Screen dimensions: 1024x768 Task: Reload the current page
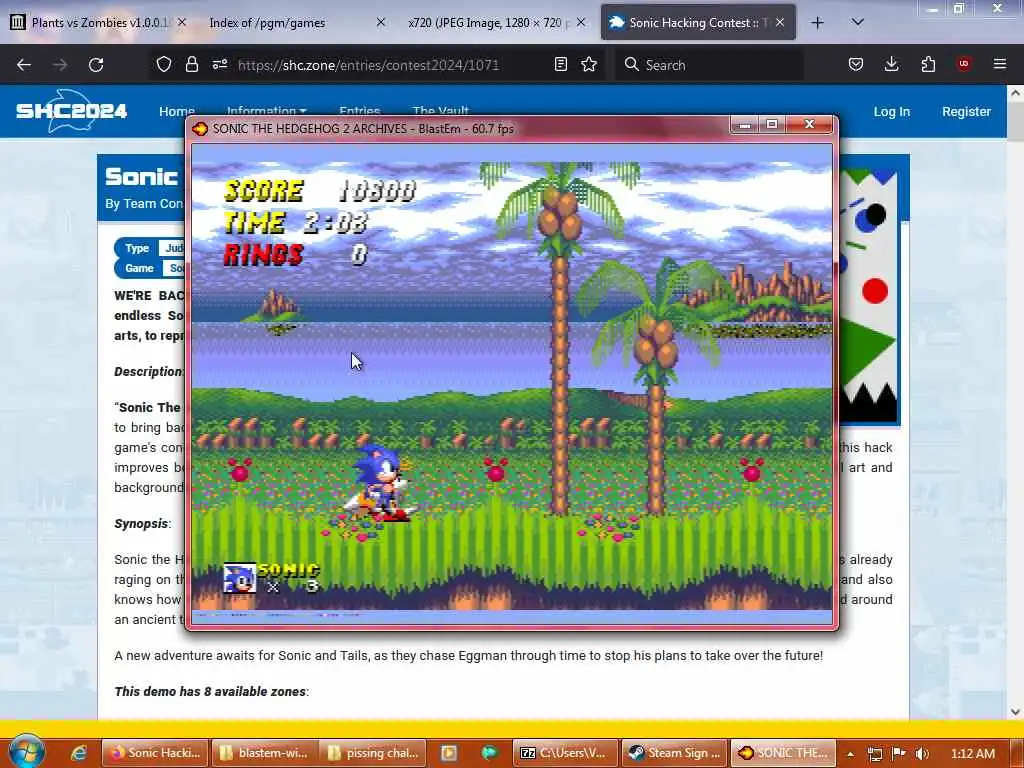click(96, 65)
